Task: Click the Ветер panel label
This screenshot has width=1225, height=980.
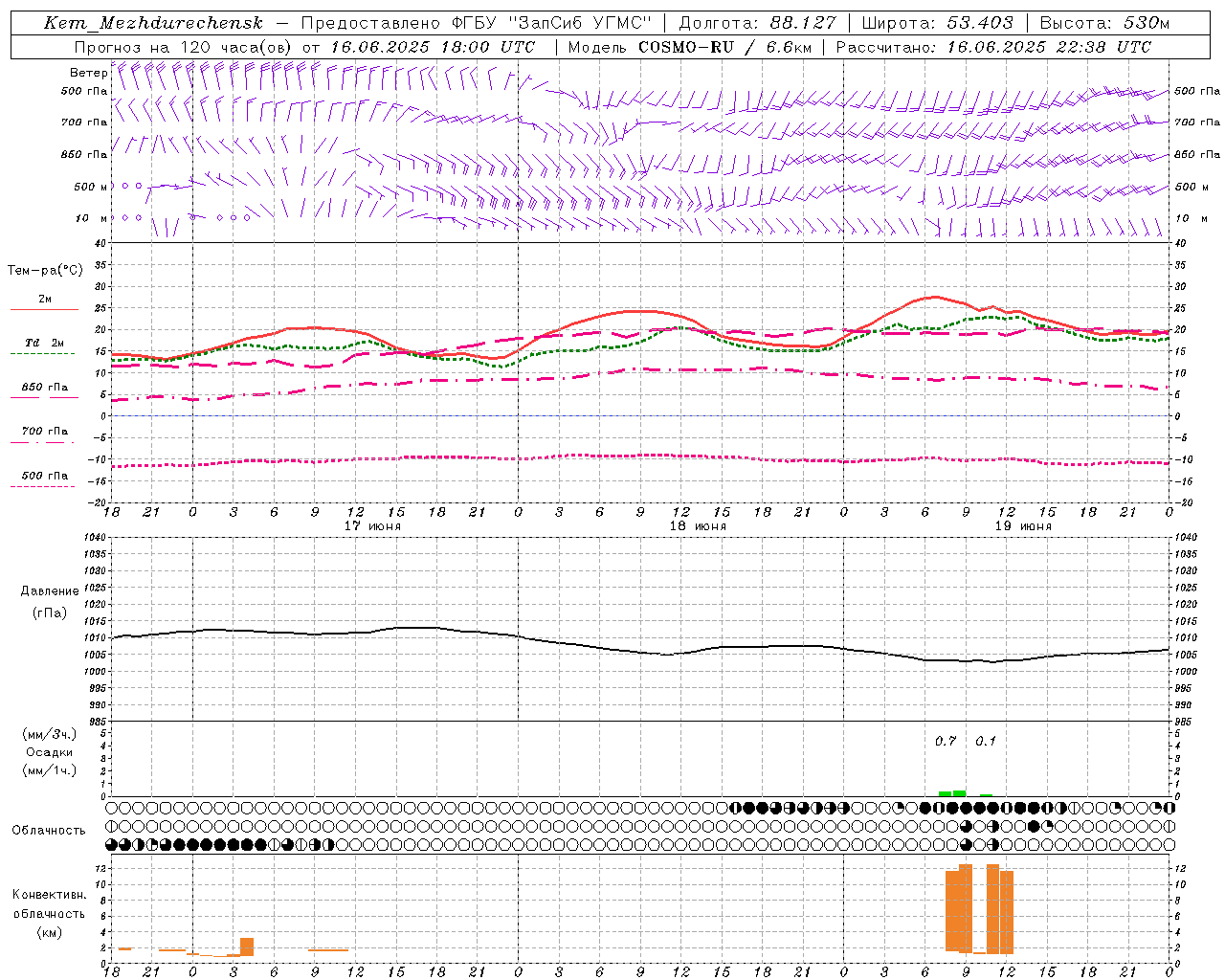Action: (89, 73)
